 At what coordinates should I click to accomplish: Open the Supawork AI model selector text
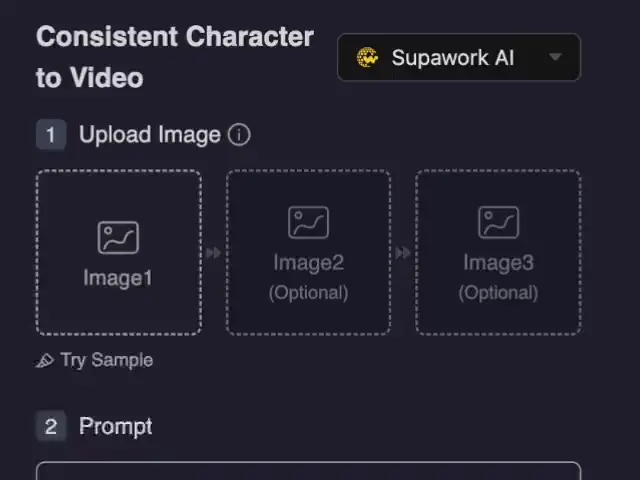[452, 58]
